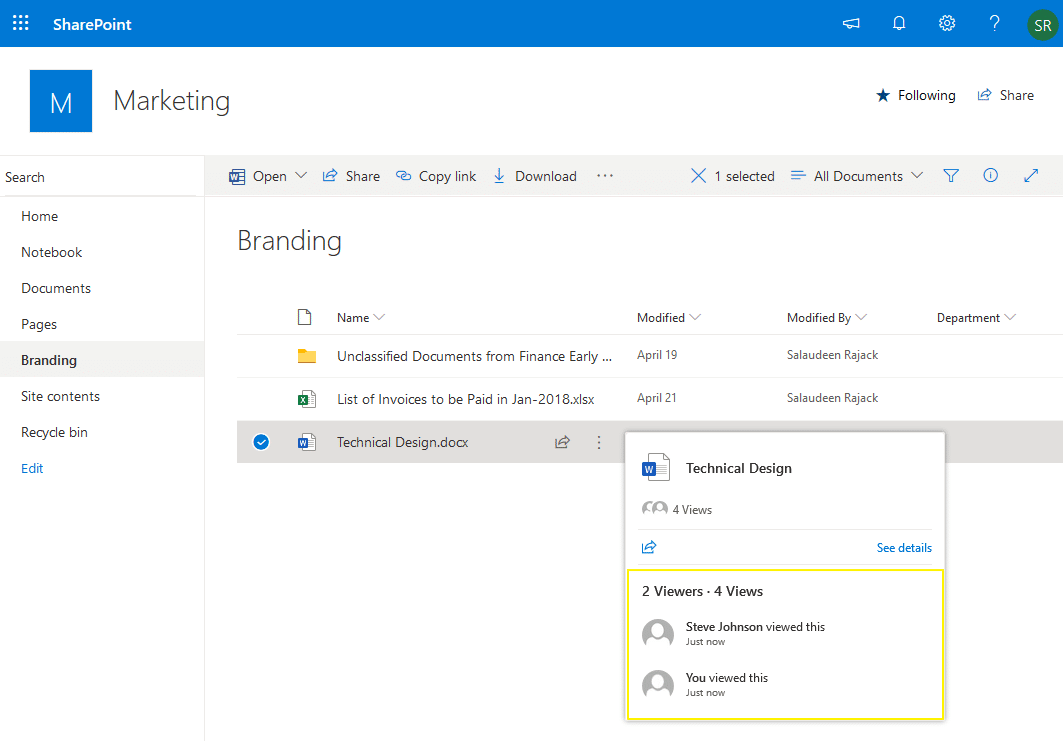The height and width of the screenshot is (741, 1063).
Task: Open Technical Design row vertical ellipsis
Action: [x=599, y=442]
